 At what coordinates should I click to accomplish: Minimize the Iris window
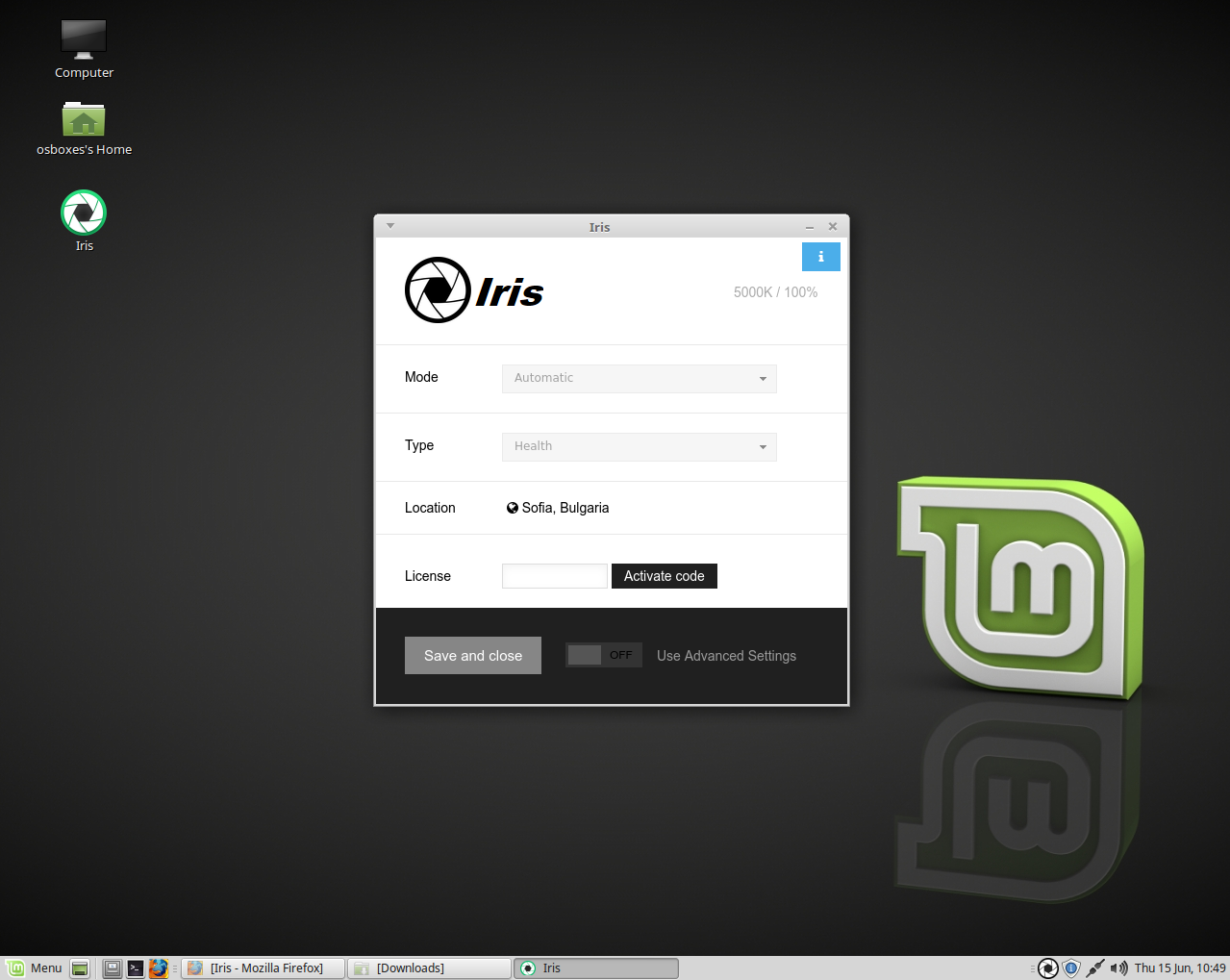coord(810,227)
